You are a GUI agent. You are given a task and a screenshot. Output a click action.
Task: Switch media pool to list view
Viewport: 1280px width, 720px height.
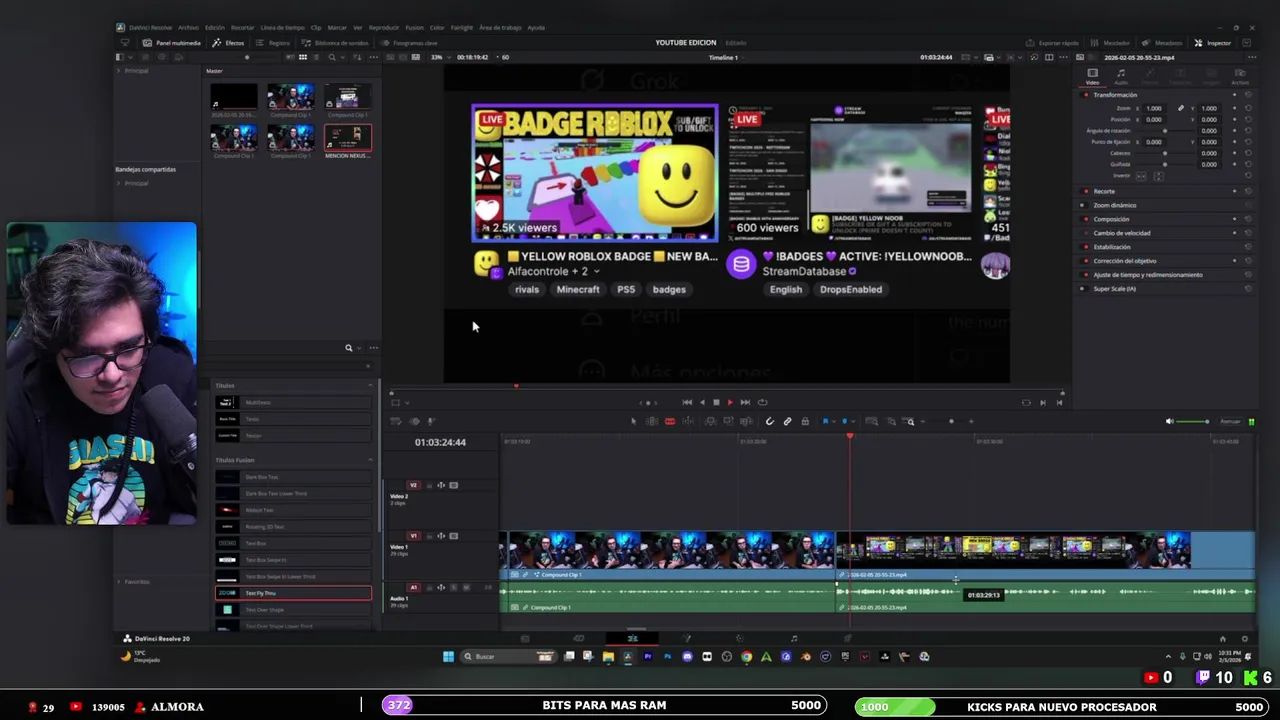click(x=316, y=57)
